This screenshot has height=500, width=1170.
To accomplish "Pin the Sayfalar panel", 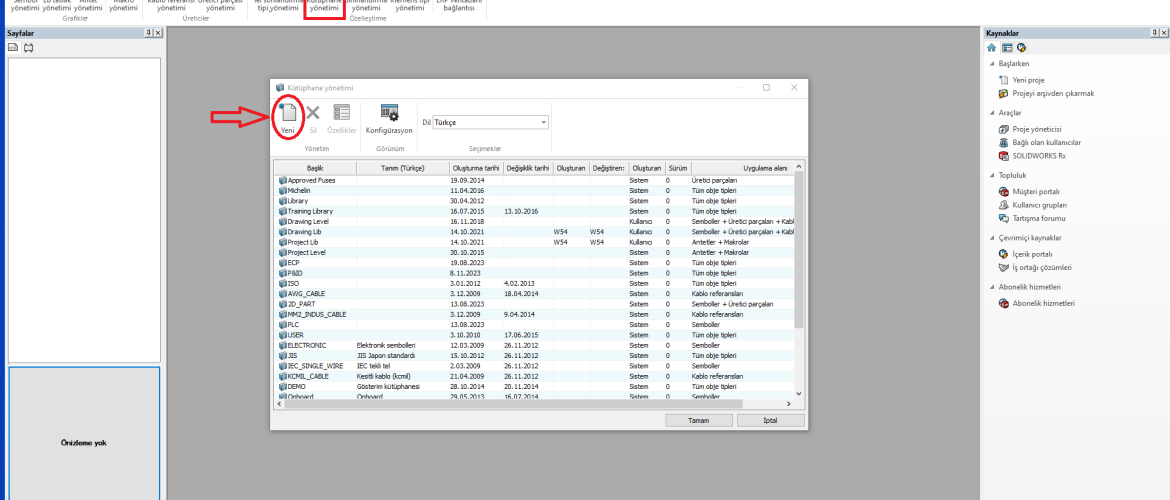I will (148, 33).
